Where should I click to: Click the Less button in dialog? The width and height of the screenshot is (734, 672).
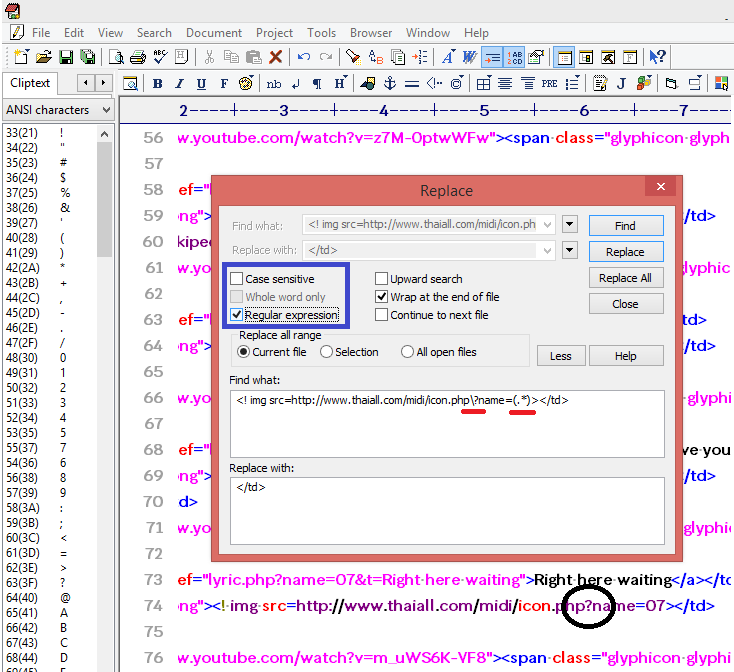click(x=561, y=356)
